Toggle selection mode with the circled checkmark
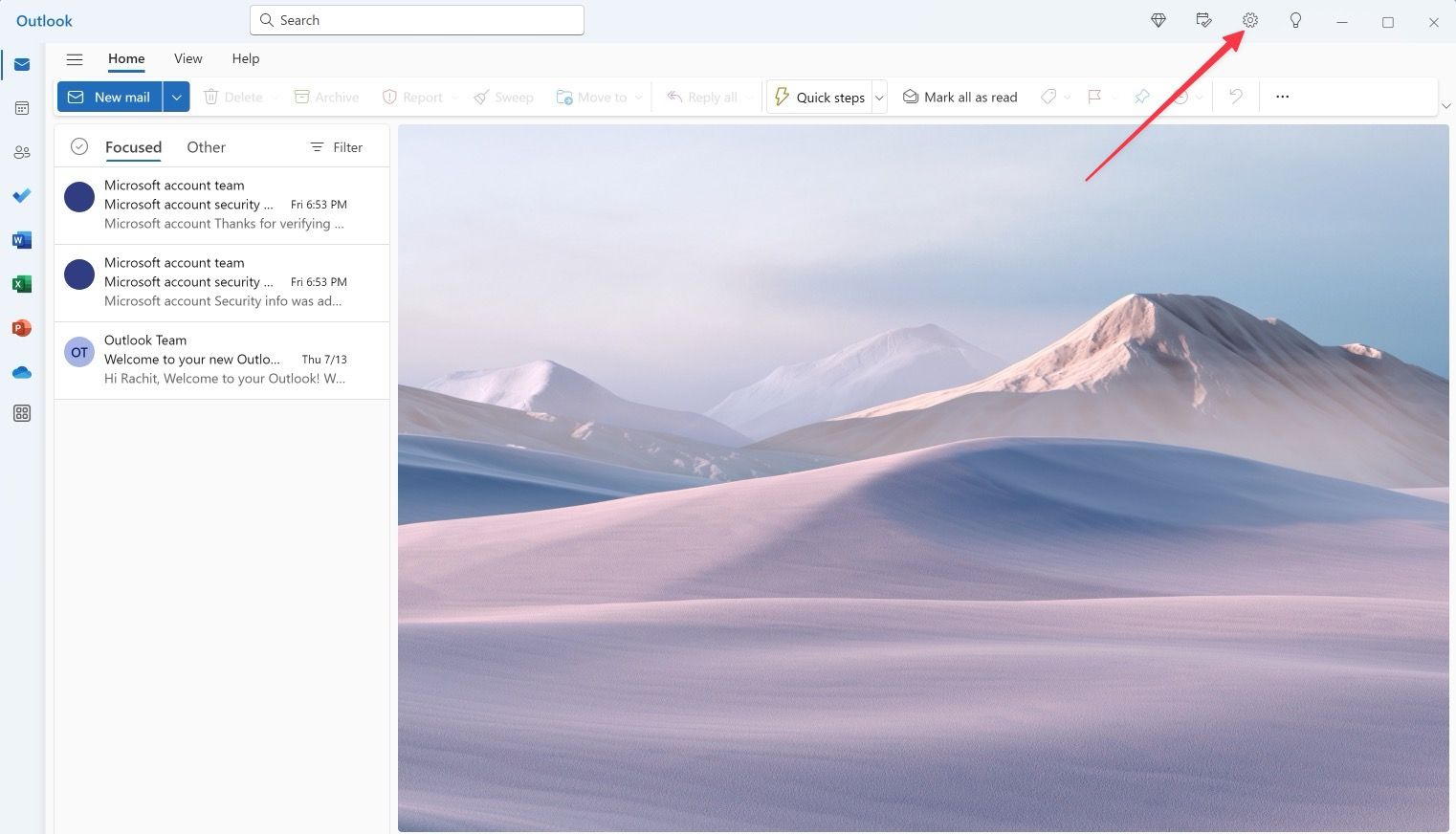This screenshot has height=834, width=1456. click(x=79, y=146)
